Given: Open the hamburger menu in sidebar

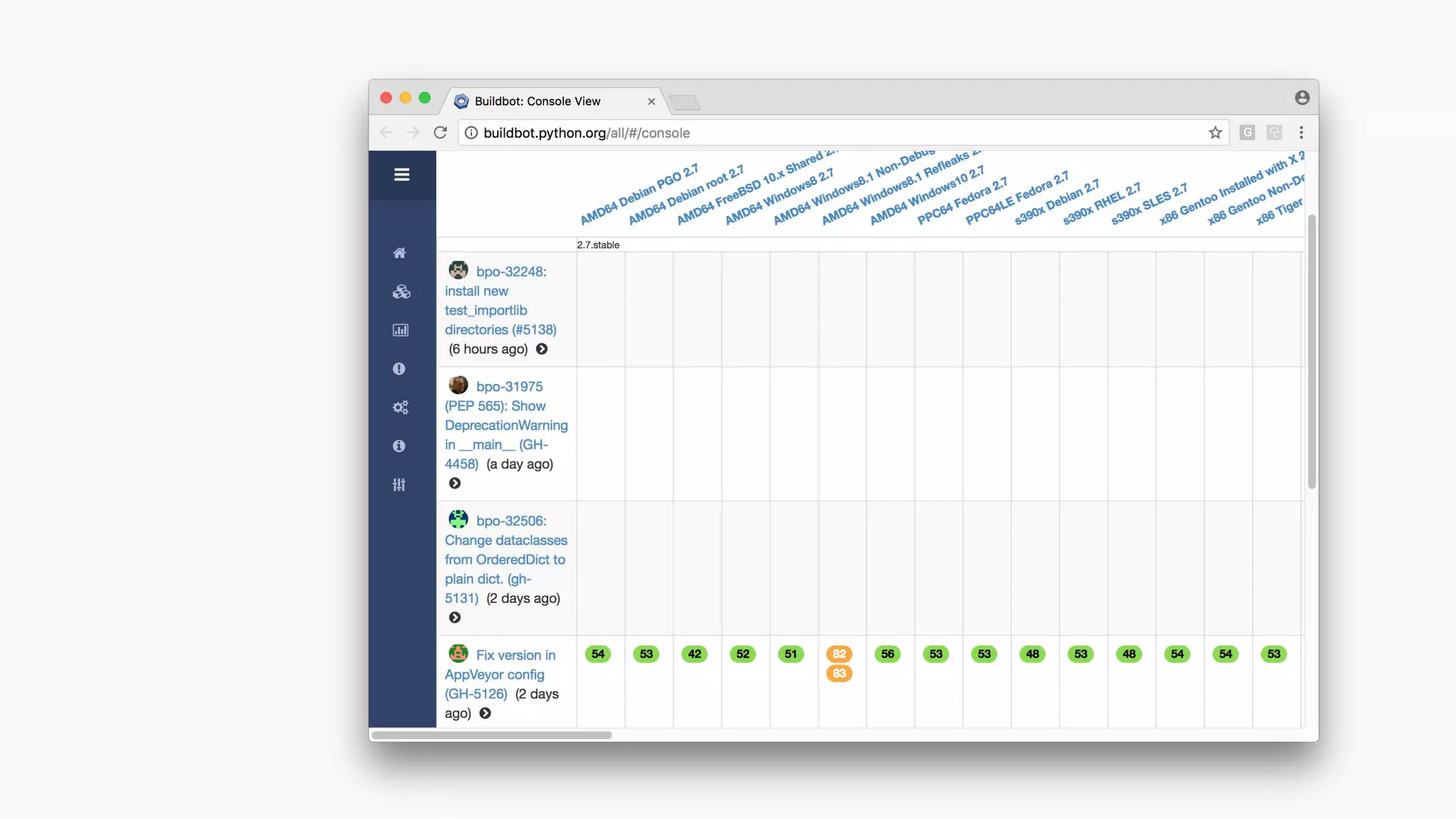Looking at the screenshot, I should pyautogui.click(x=402, y=175).
